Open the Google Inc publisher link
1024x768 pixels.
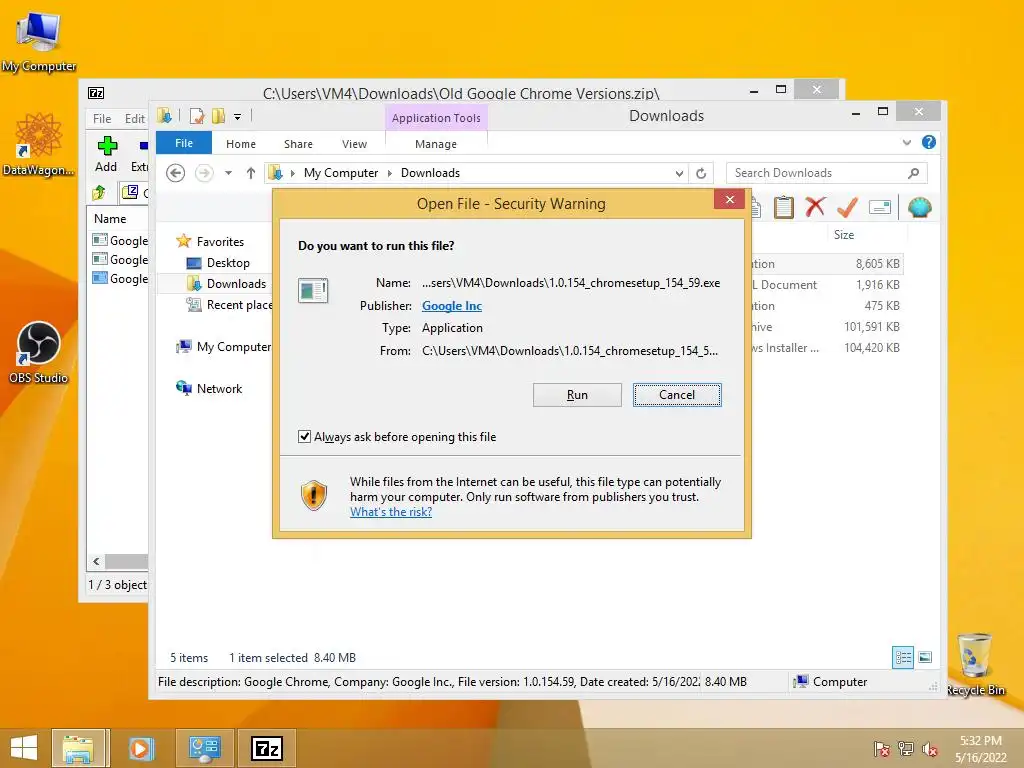coord(452,306)
